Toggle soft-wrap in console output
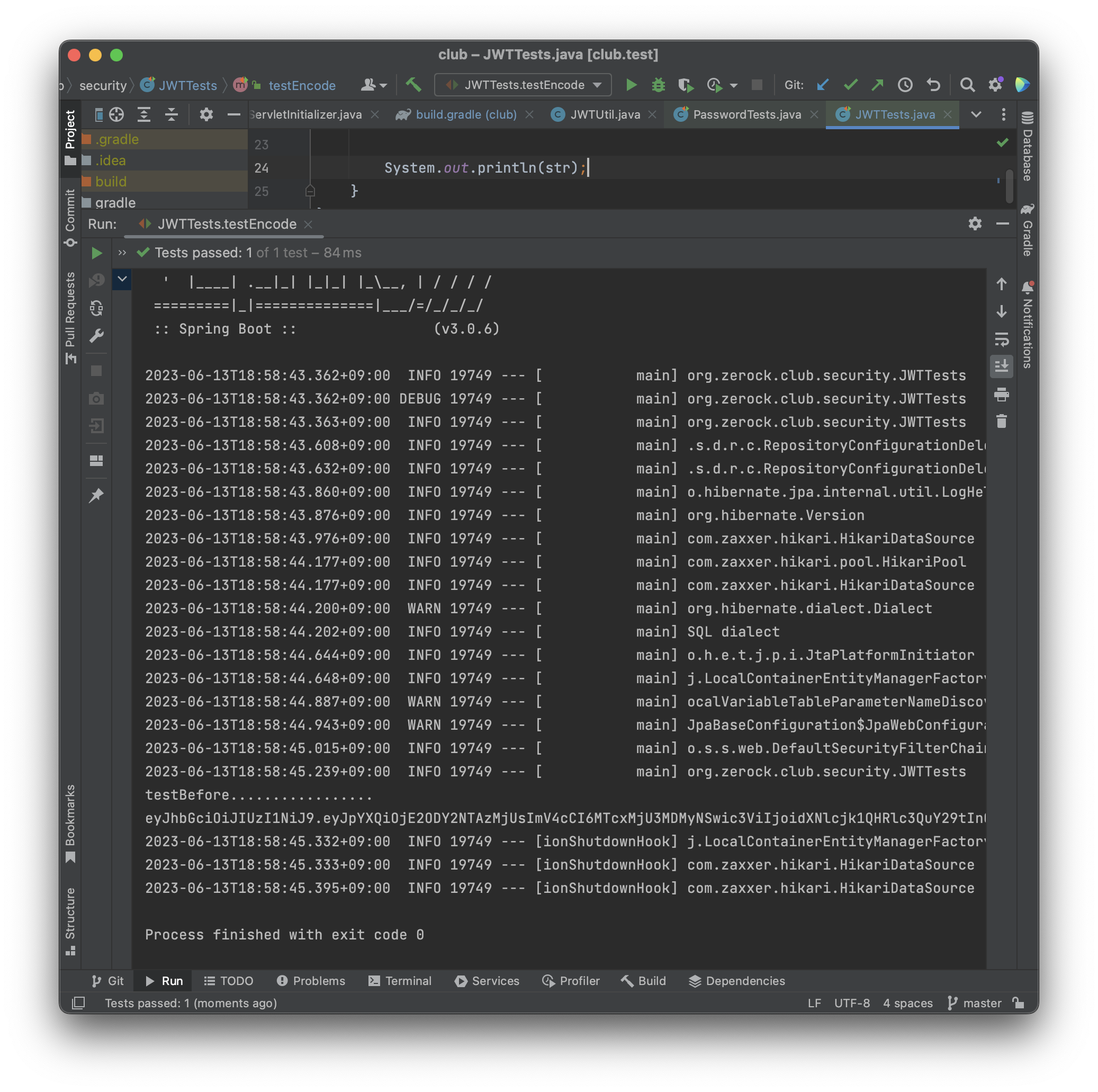This screenshot has width=1098, height=1092. (x=1002, y=339)
